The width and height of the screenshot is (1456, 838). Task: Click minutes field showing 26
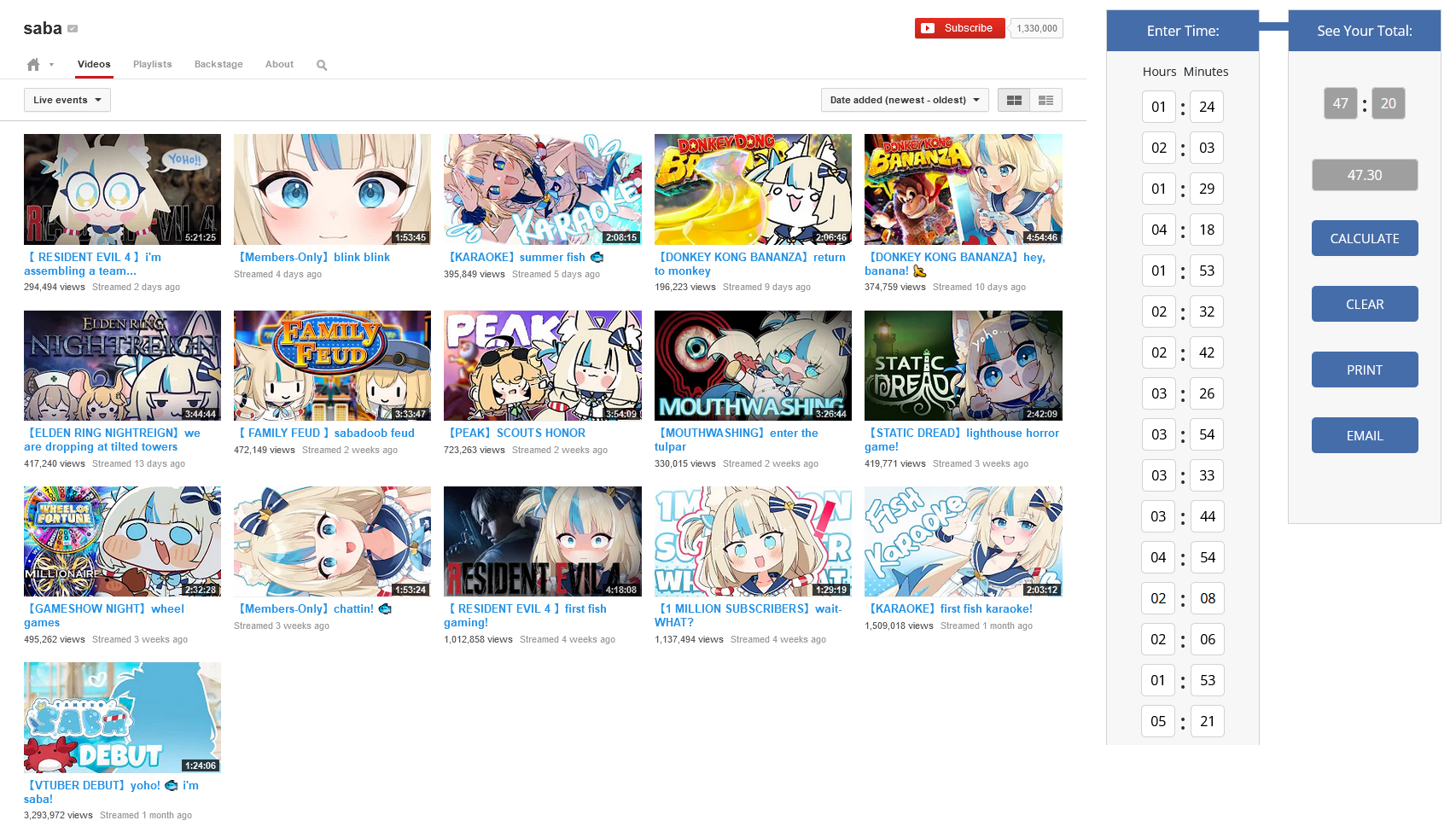click(1207, 393)
